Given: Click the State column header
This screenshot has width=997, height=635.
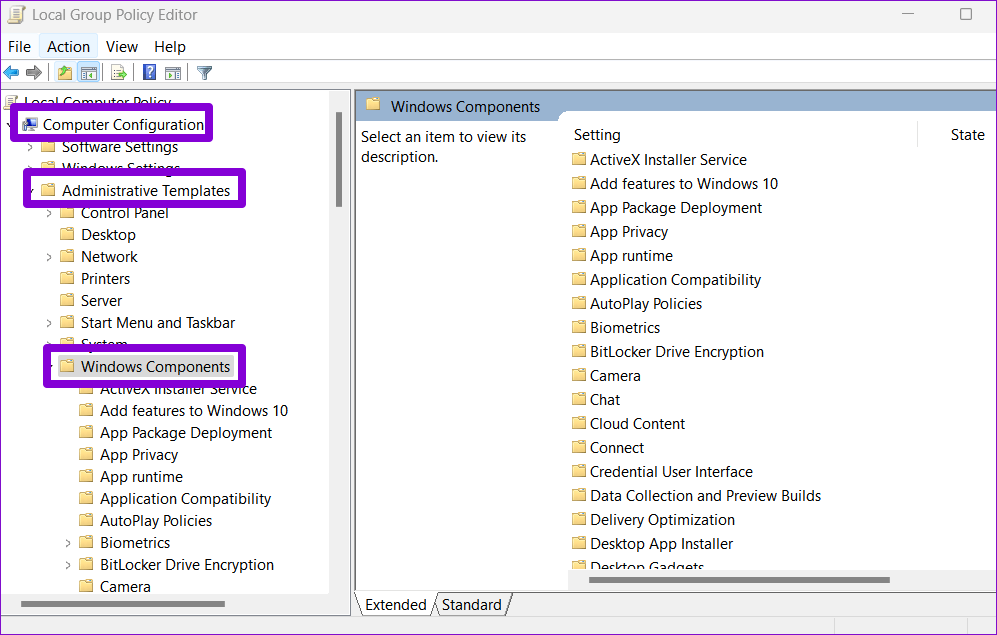Looking at the screenshot, I should 967,135.
